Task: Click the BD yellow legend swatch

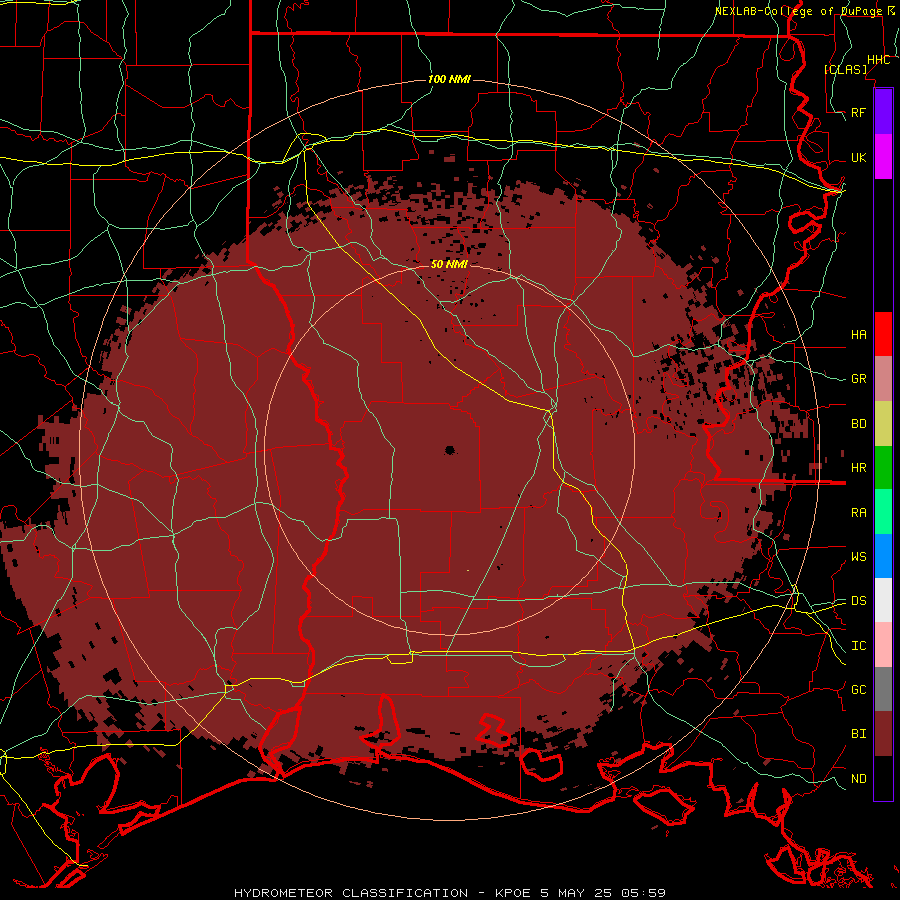Action: click(883, 424)
